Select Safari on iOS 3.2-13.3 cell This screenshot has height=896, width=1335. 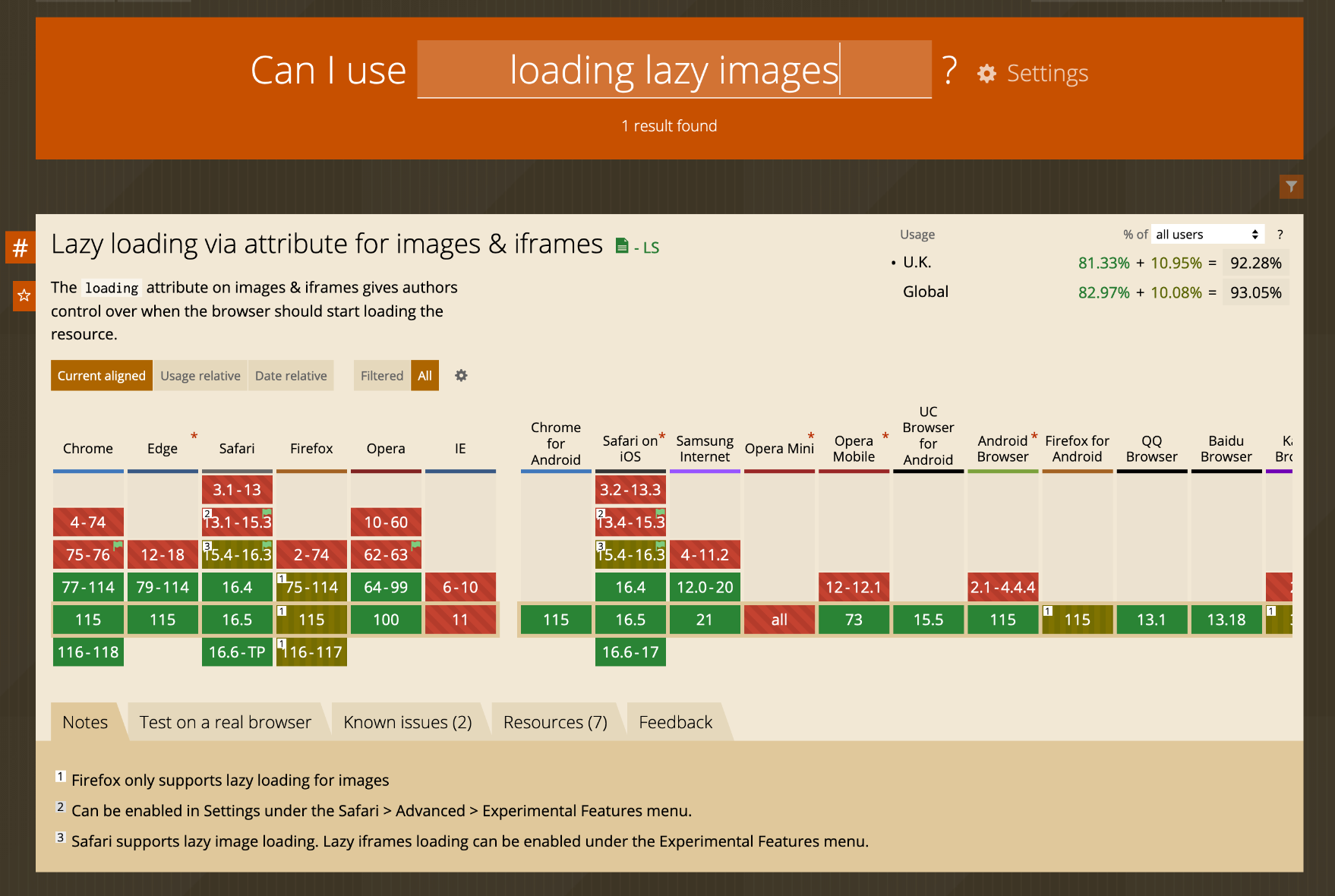pos(630,490)
